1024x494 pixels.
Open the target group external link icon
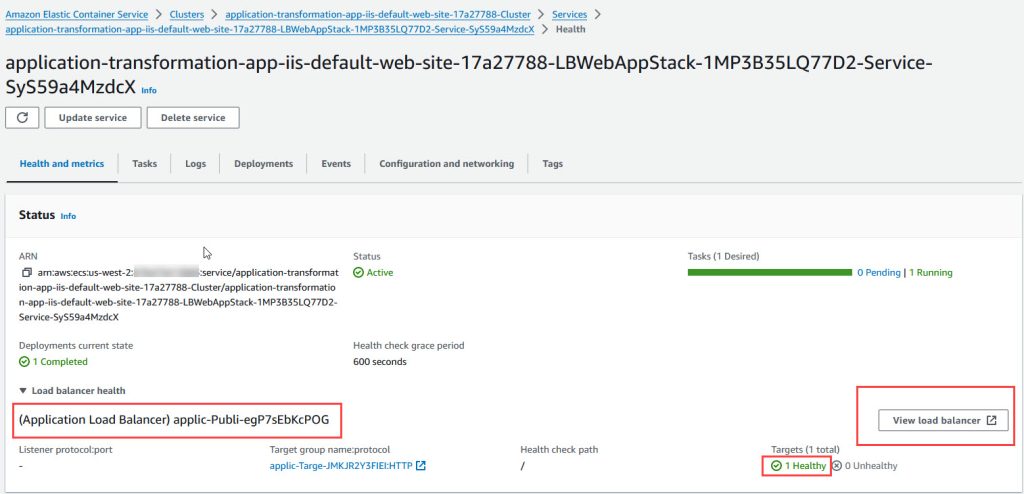[x=421, y=466]
